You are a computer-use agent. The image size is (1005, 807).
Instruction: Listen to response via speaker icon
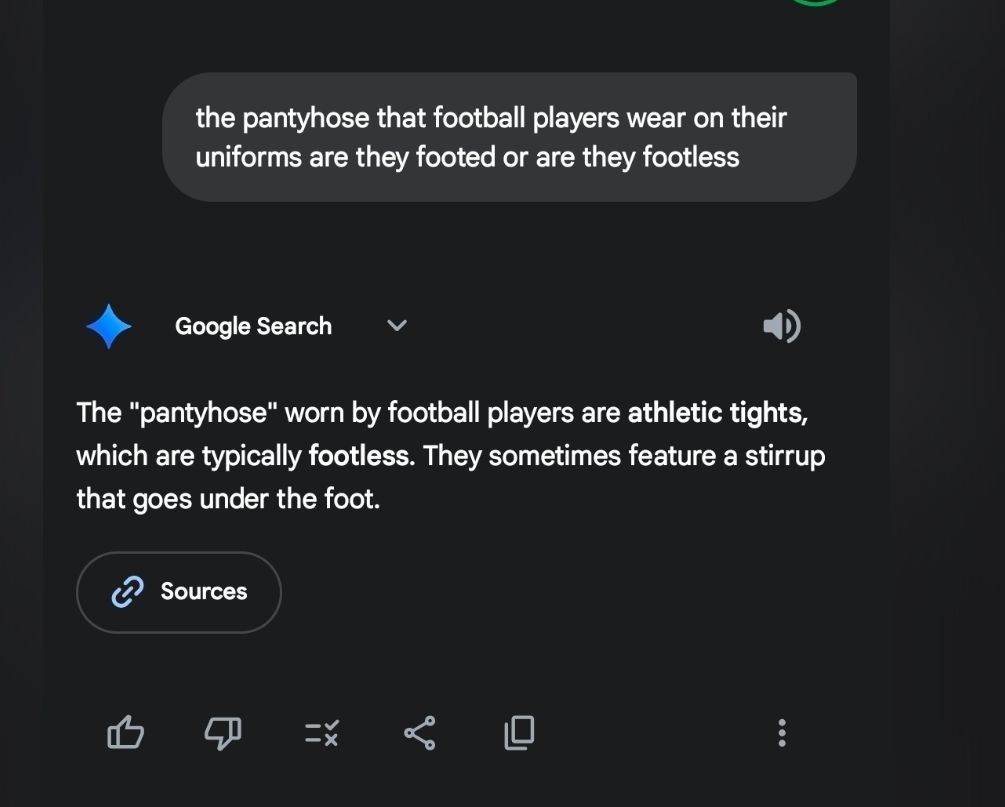(x=781, y=326)
